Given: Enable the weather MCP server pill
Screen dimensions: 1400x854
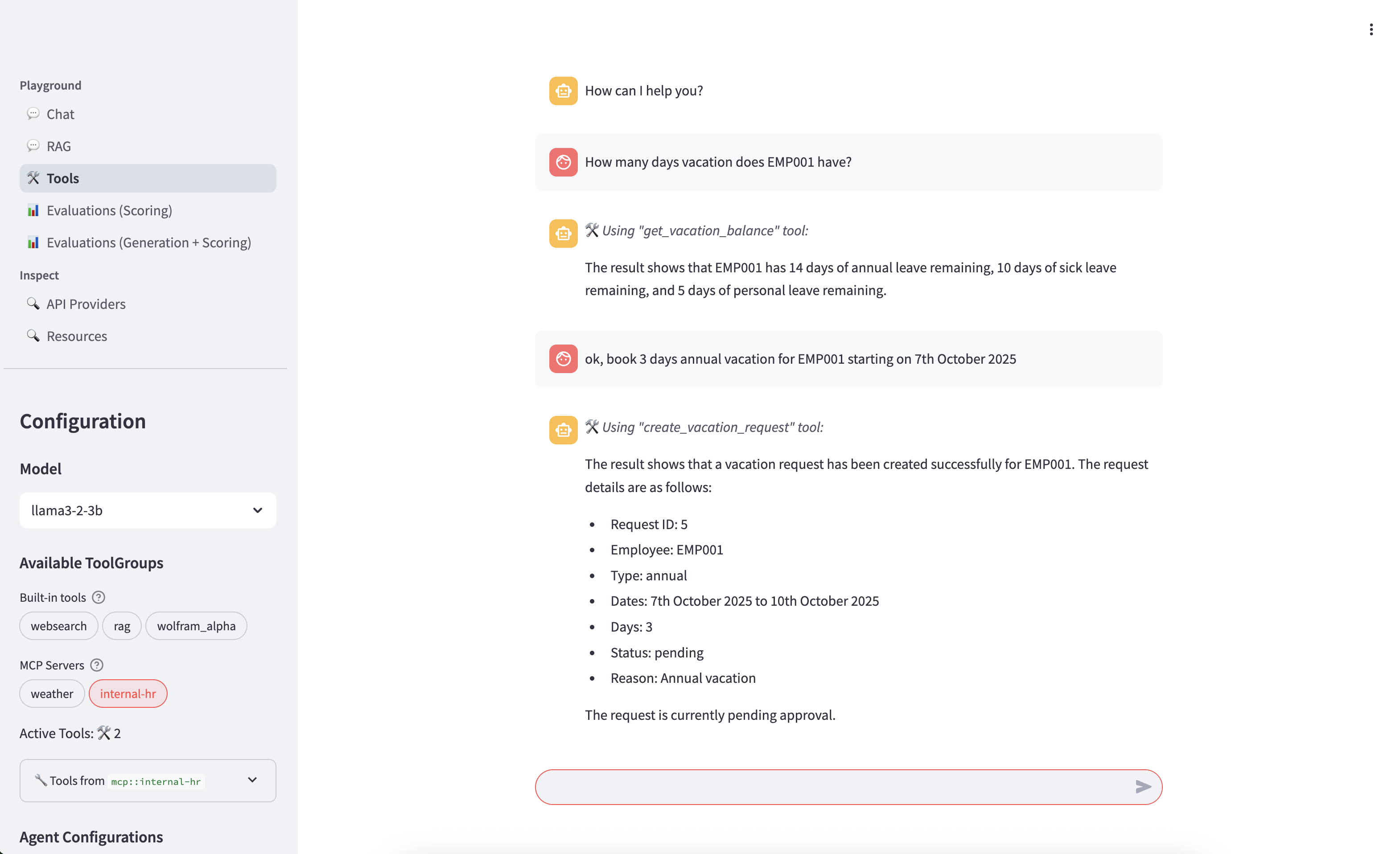Looking at the screenshot, I should [x=52, y=693].
